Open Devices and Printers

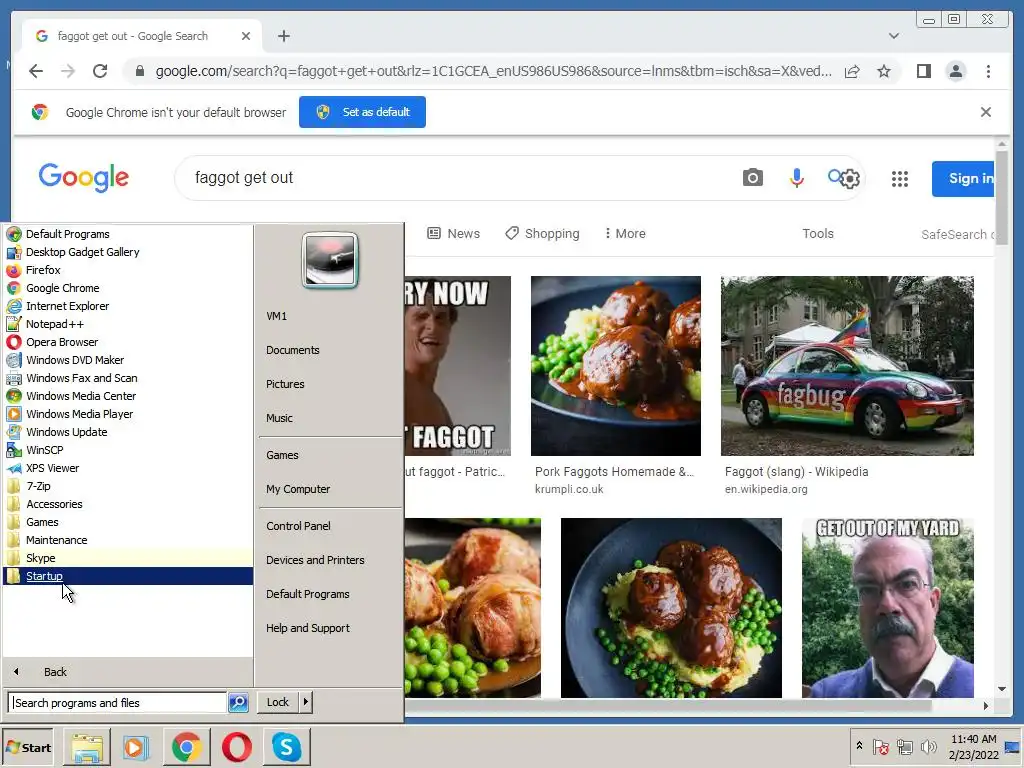pyautogui.click(x=315, y=560)
